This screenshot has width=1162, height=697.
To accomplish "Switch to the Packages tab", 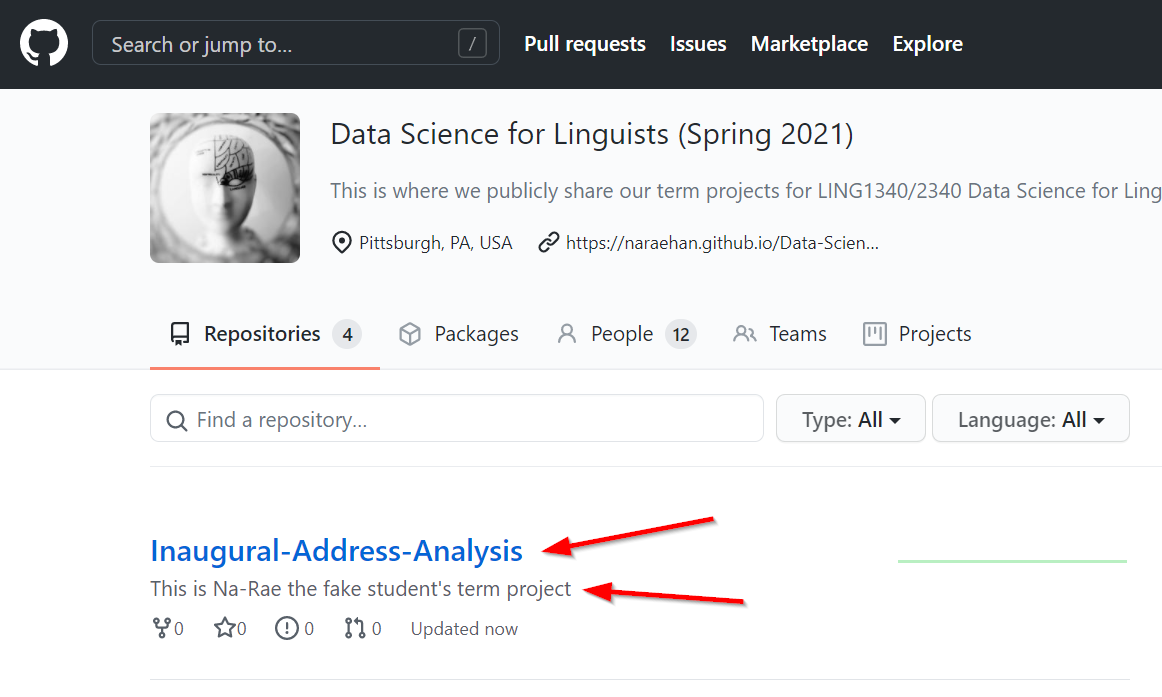I will tap(458, 334).
